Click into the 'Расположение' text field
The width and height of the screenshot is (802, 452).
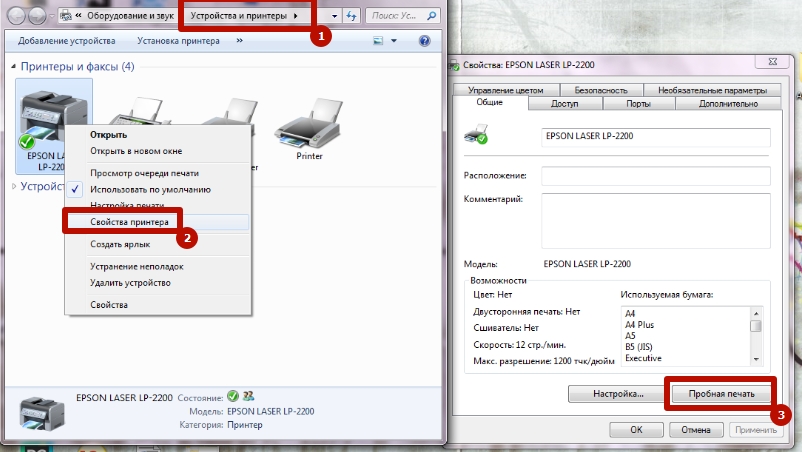pyautogui.click(x=656, y=176)
